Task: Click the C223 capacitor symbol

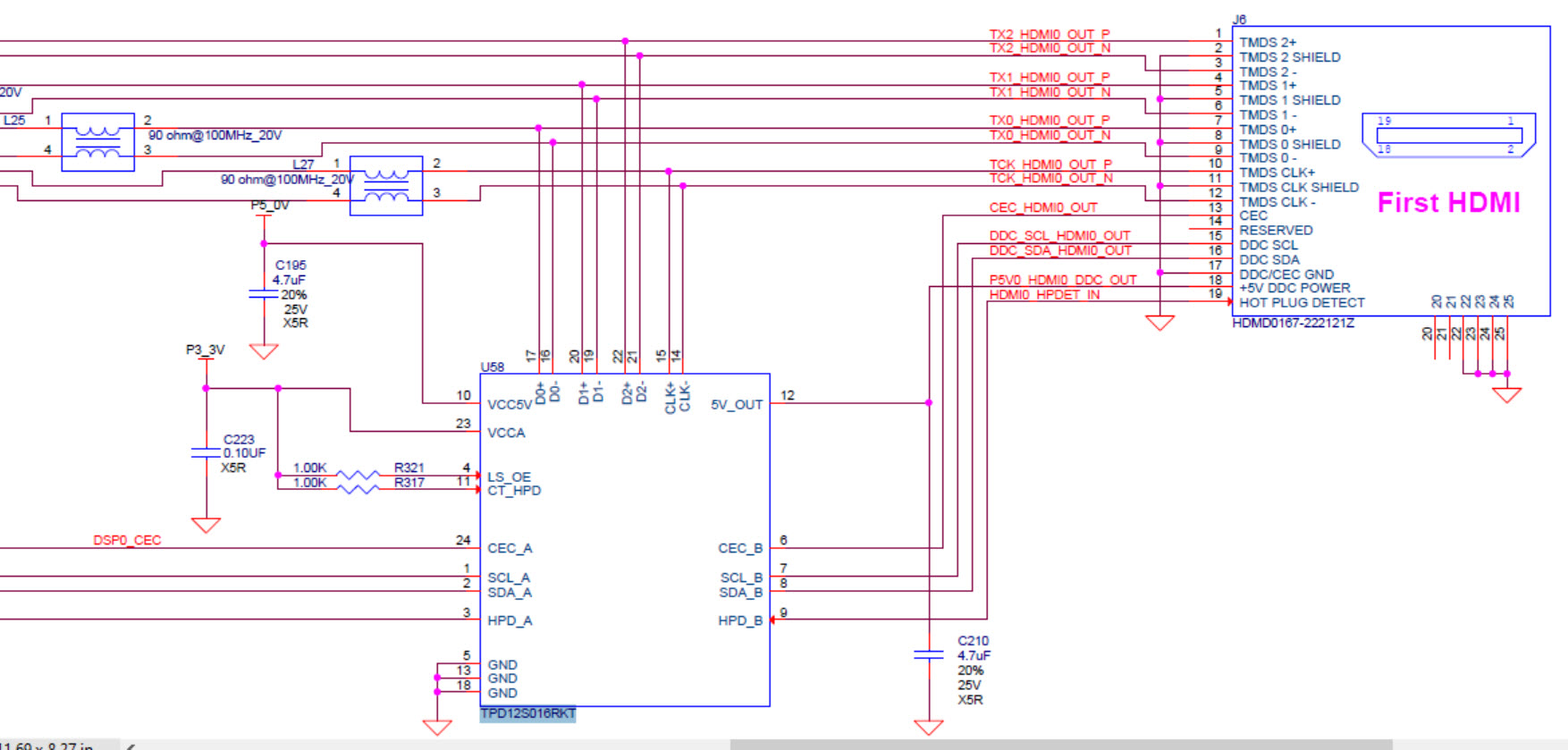Action: 207,453
